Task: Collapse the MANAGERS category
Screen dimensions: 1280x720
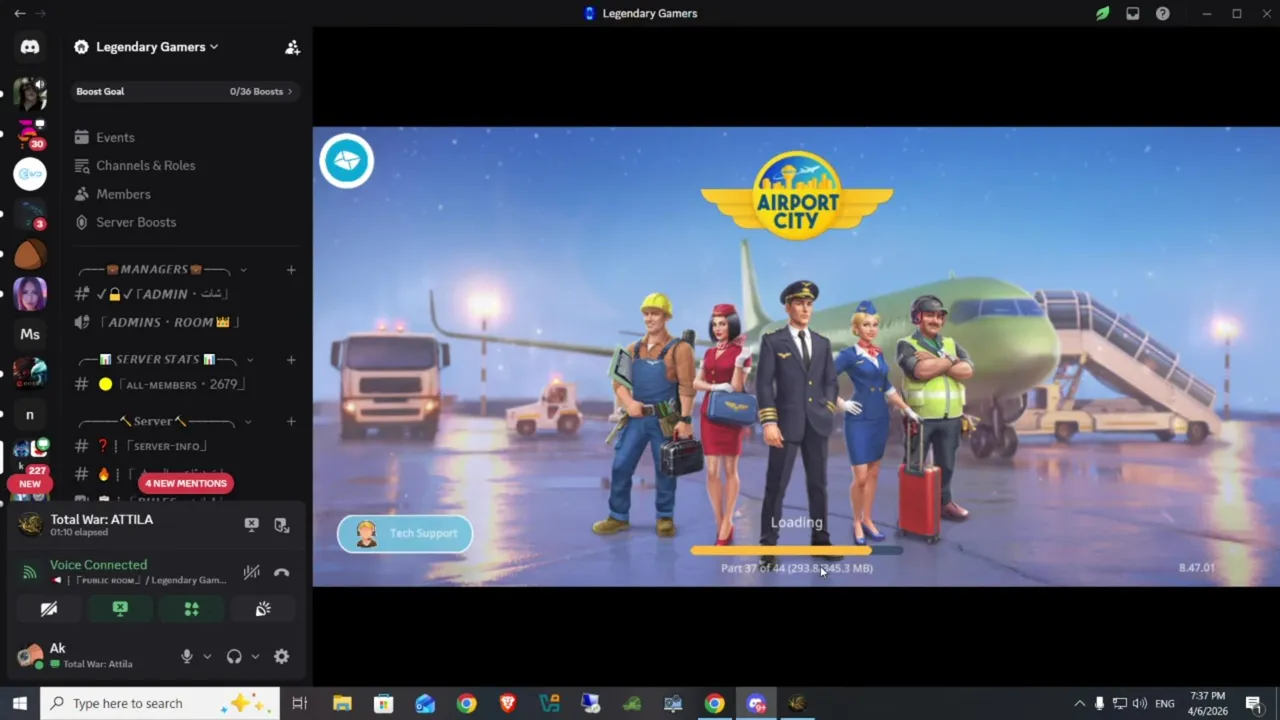Action: [161, 269]
